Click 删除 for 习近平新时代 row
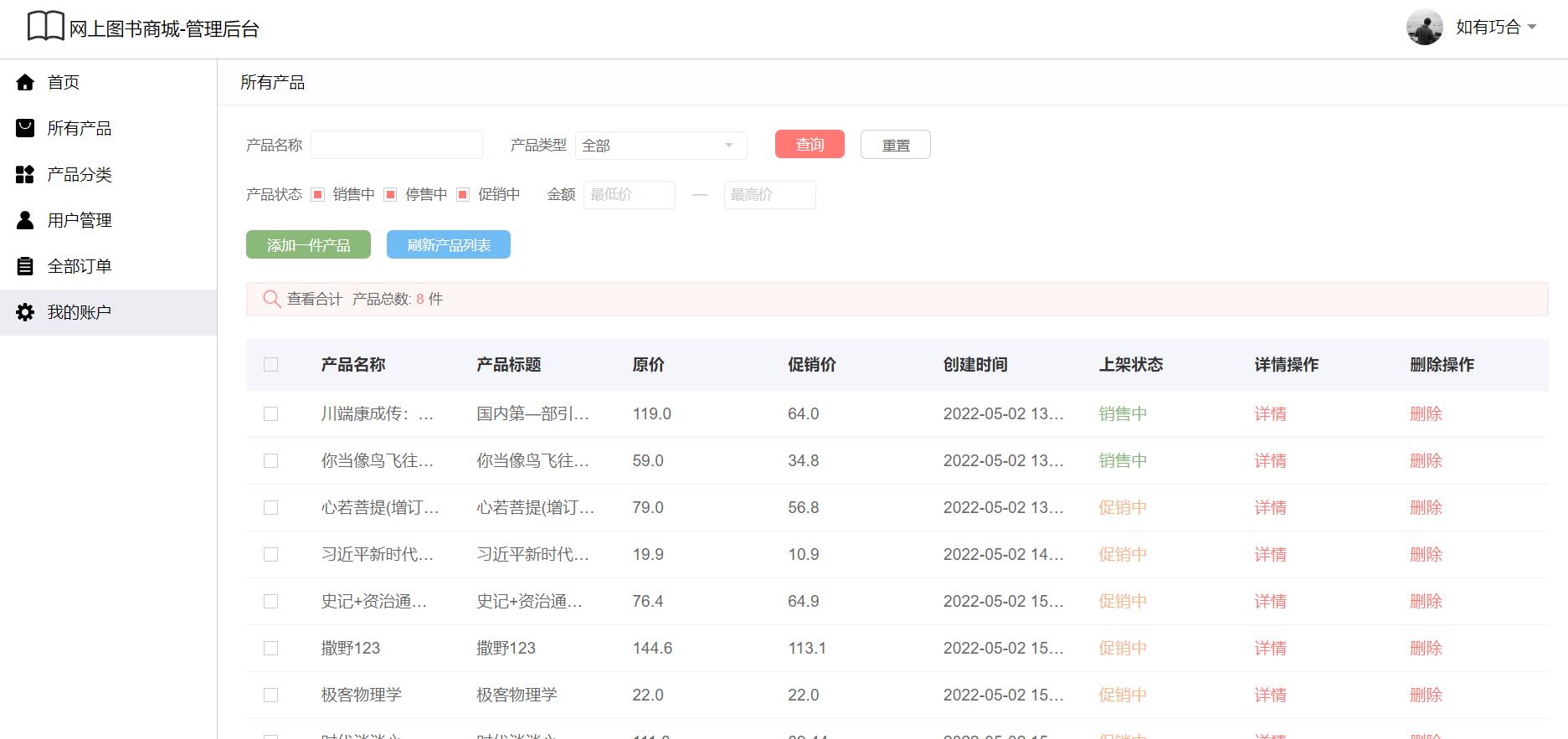Image resolution: width=1568 pixels, height=739 pixels. (x=1426, y=554)
